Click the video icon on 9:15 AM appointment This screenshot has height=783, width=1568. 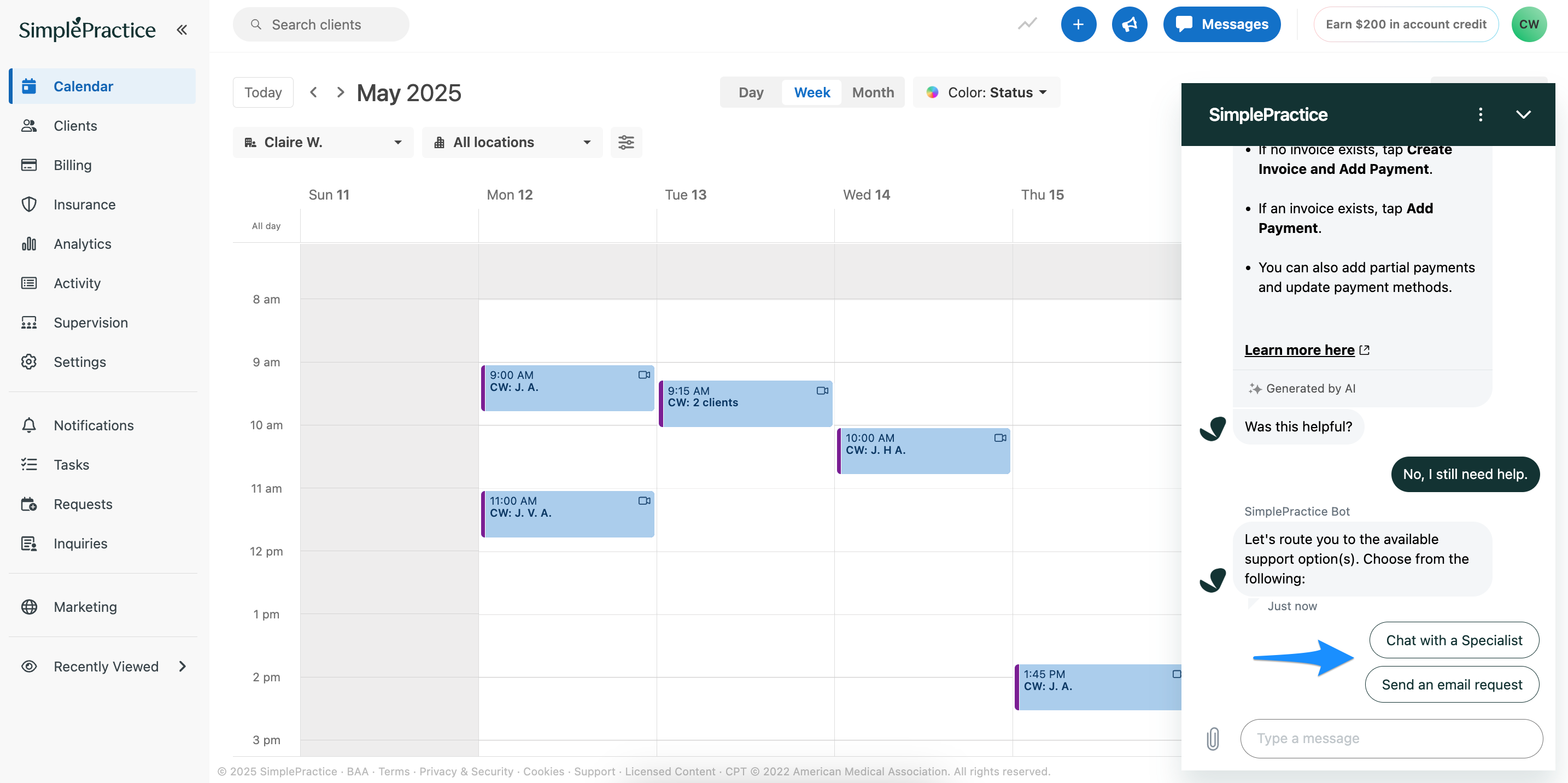tap(822, 390)
